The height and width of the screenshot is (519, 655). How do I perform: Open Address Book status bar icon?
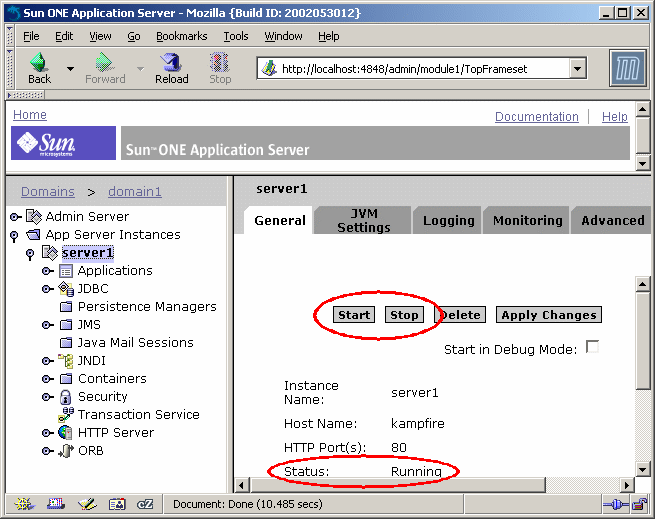point(117,504)
